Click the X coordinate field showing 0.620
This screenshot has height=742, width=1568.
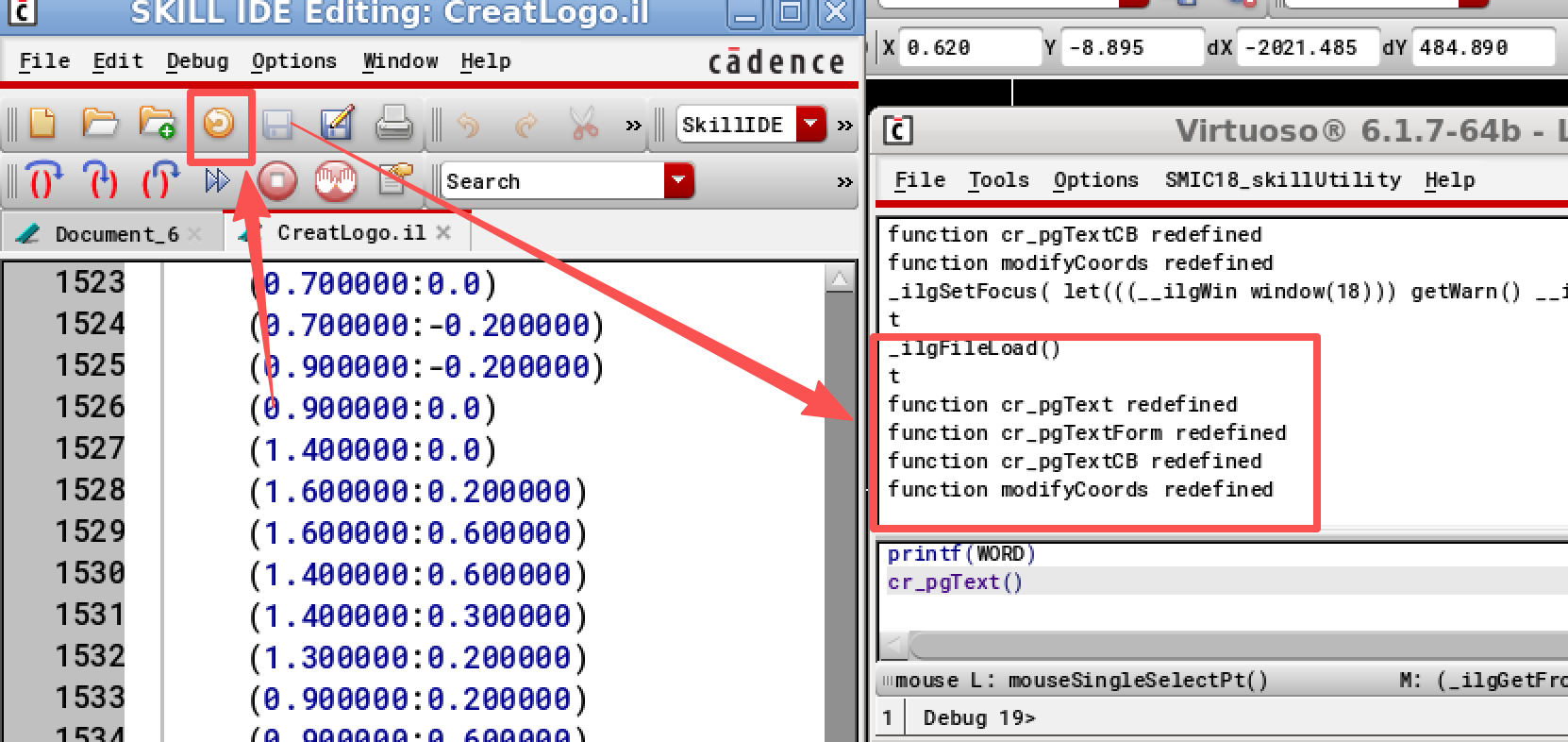[970, 47]
